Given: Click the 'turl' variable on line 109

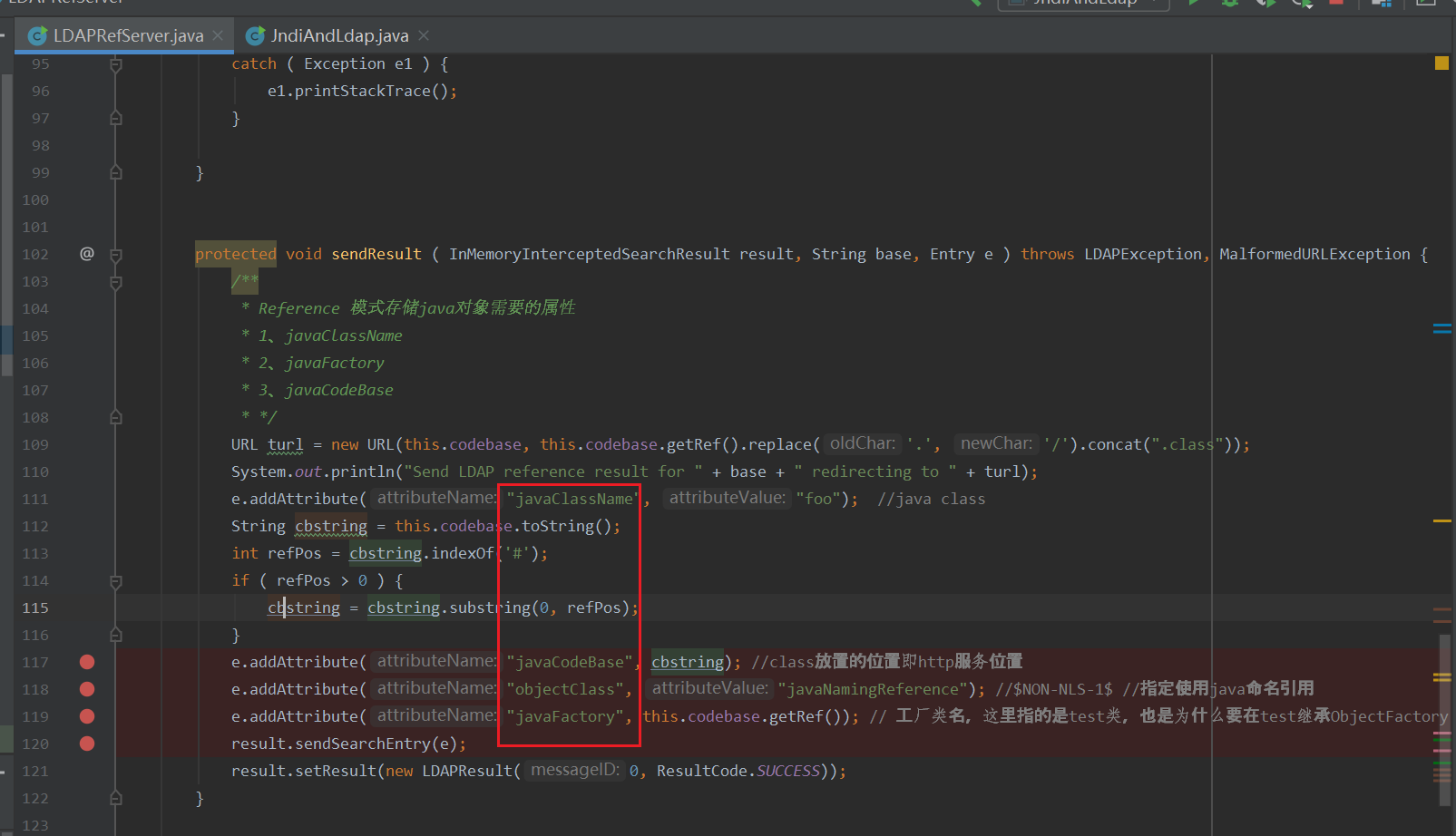Looking at the screenshot, I should click(285, 444).
